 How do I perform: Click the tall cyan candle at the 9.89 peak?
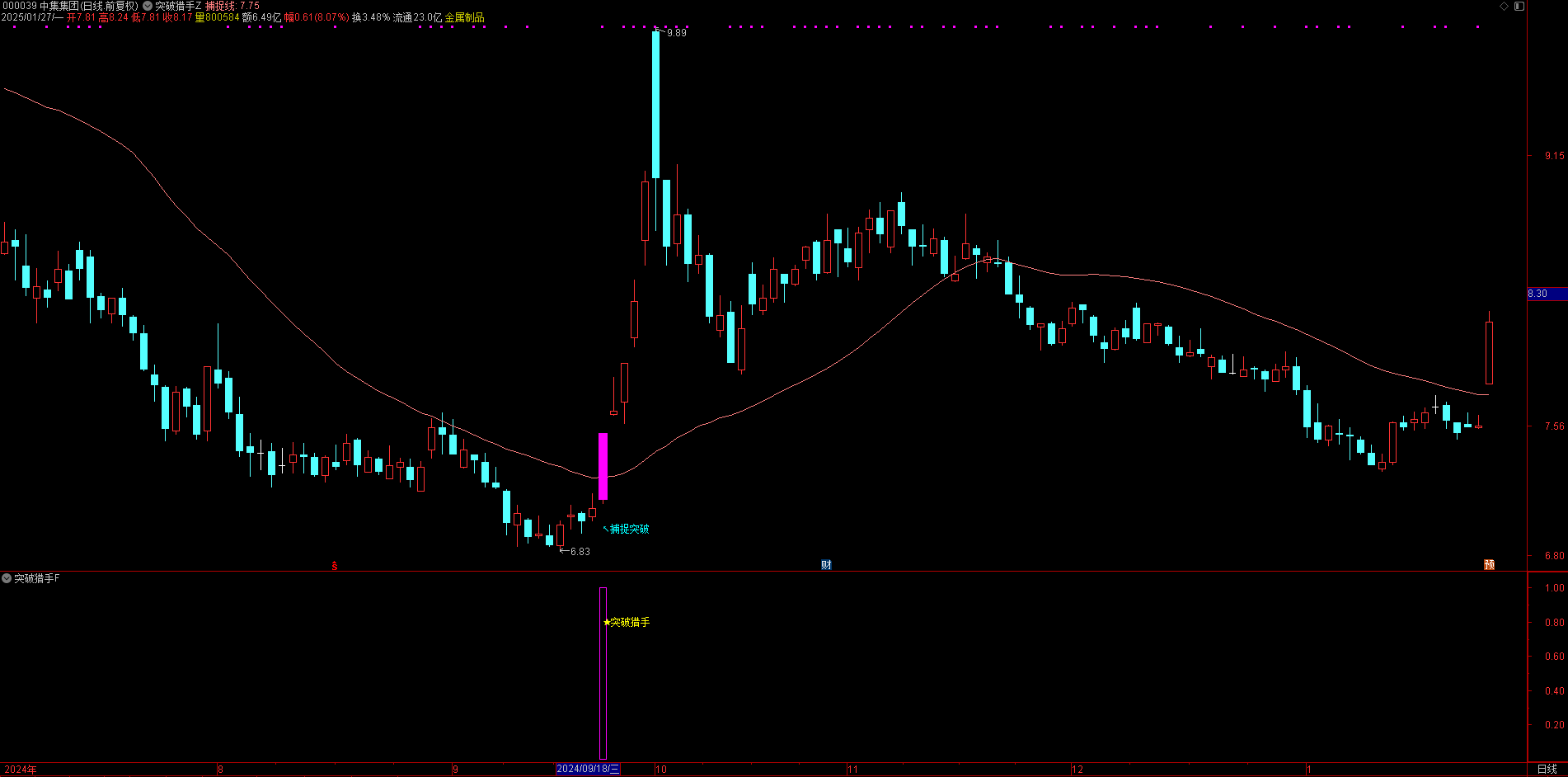(656, 104)
